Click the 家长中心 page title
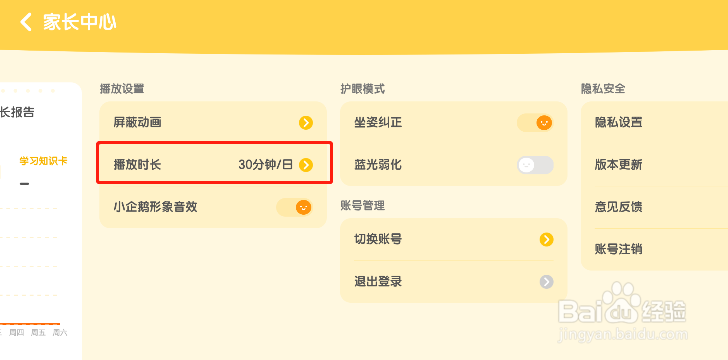This screenshot has width=728, height=360. tap(79, 22)
